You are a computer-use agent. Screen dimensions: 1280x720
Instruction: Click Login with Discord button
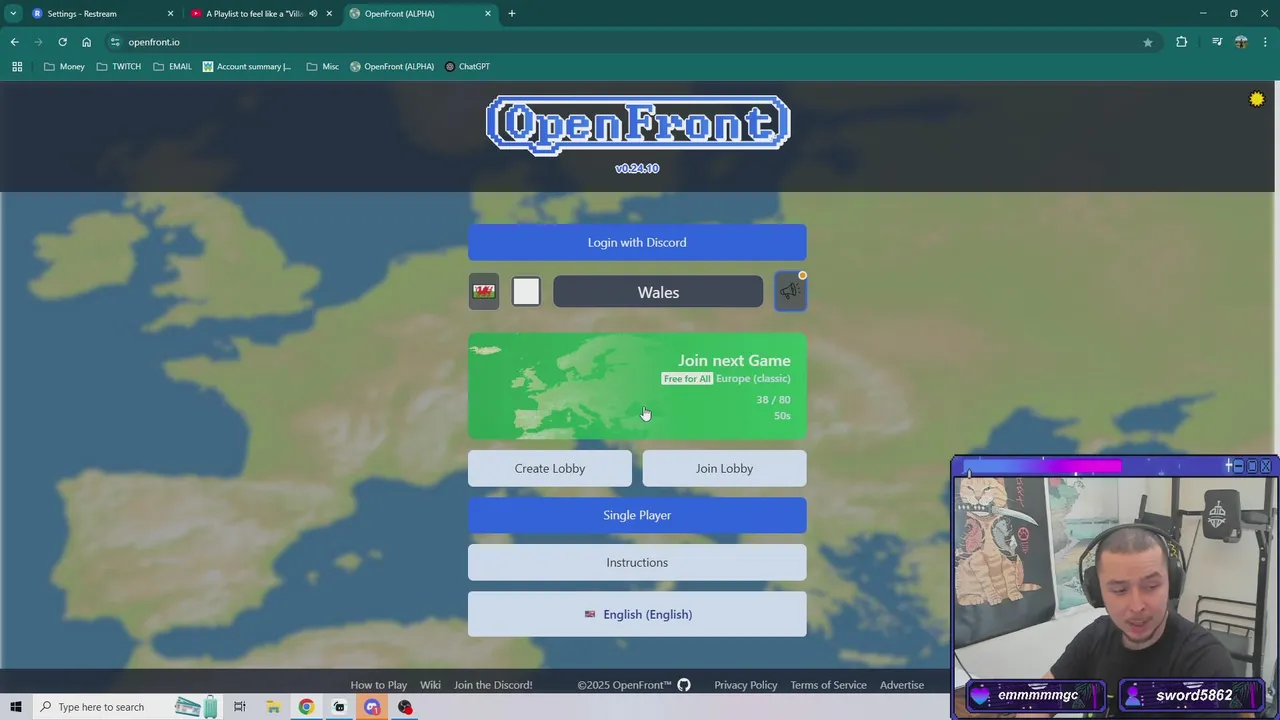637,242
